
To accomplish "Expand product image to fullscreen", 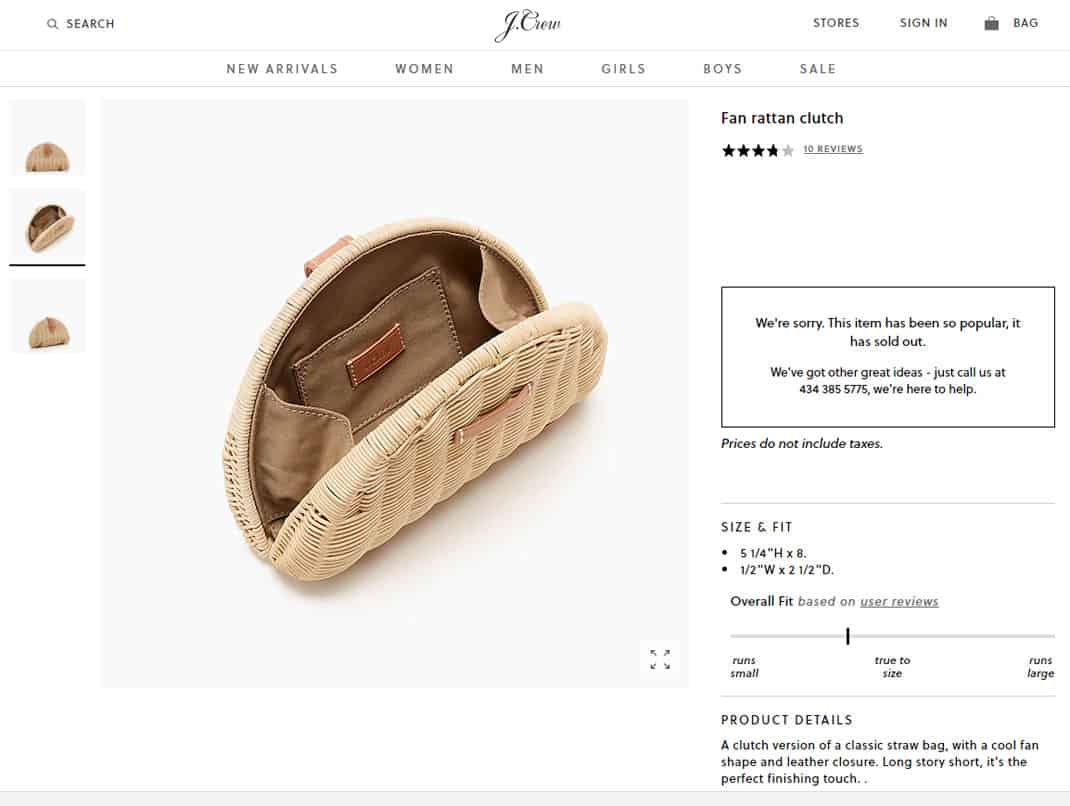I will point(660,659).
